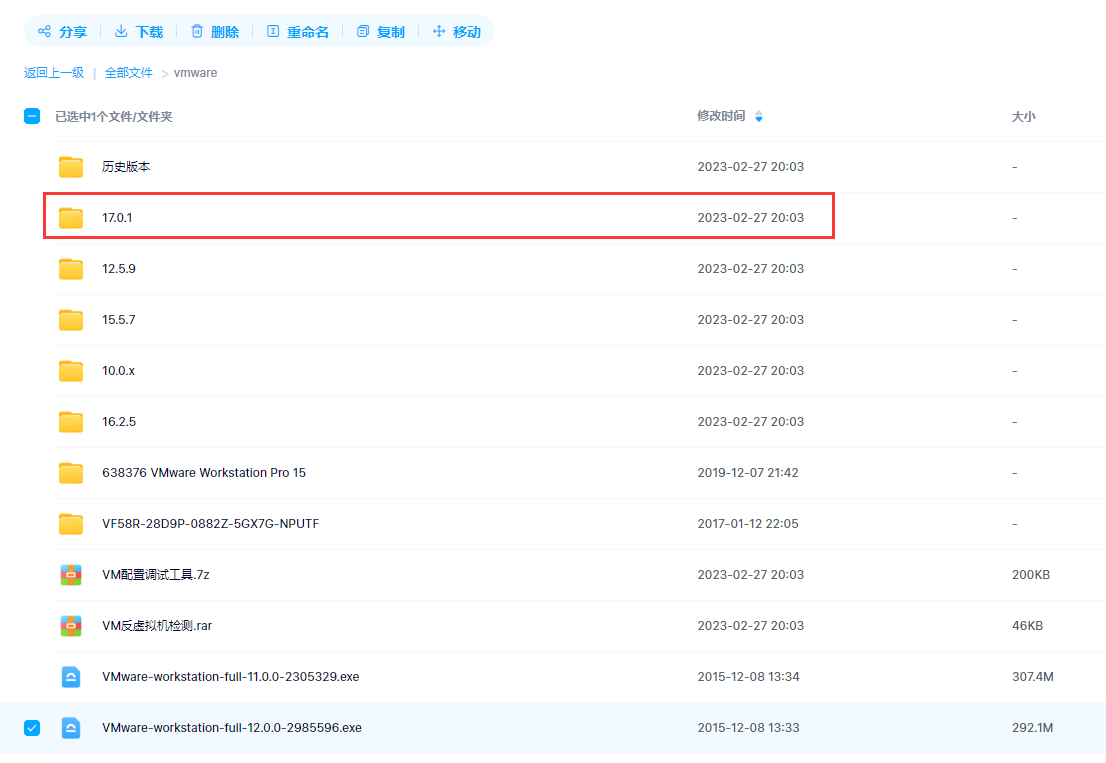The image size is (1106, 763).
Task: Click folder icon of 15.5.7
Action: click(x=71, y=320)
